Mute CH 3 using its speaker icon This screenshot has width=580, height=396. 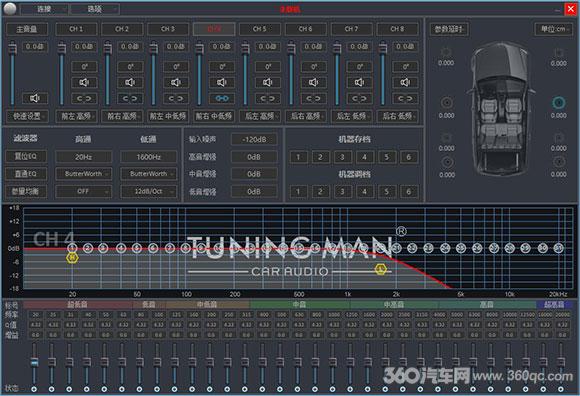point(176,82)
